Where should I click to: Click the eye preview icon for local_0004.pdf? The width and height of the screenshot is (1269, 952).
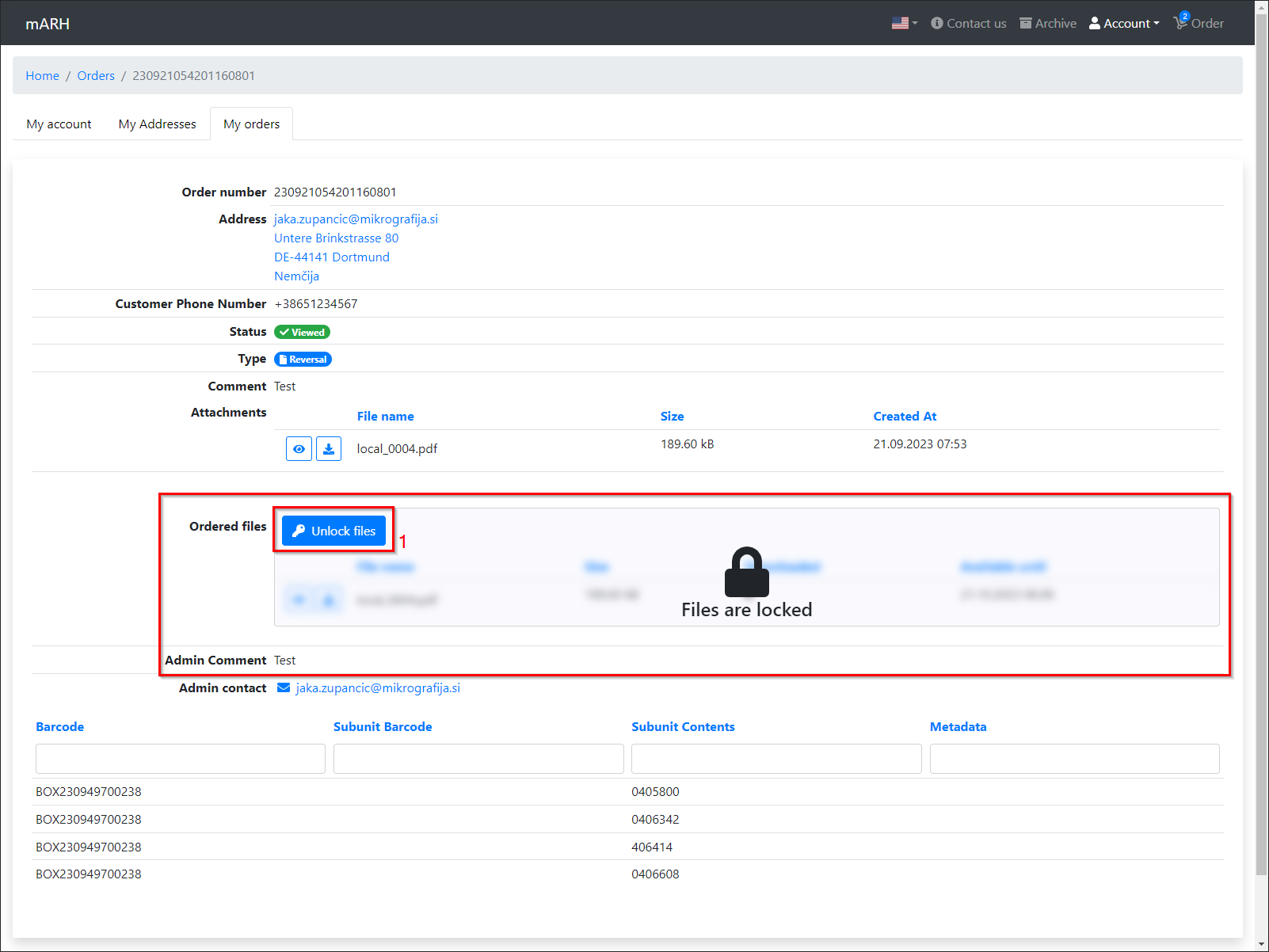pos(299,449)
